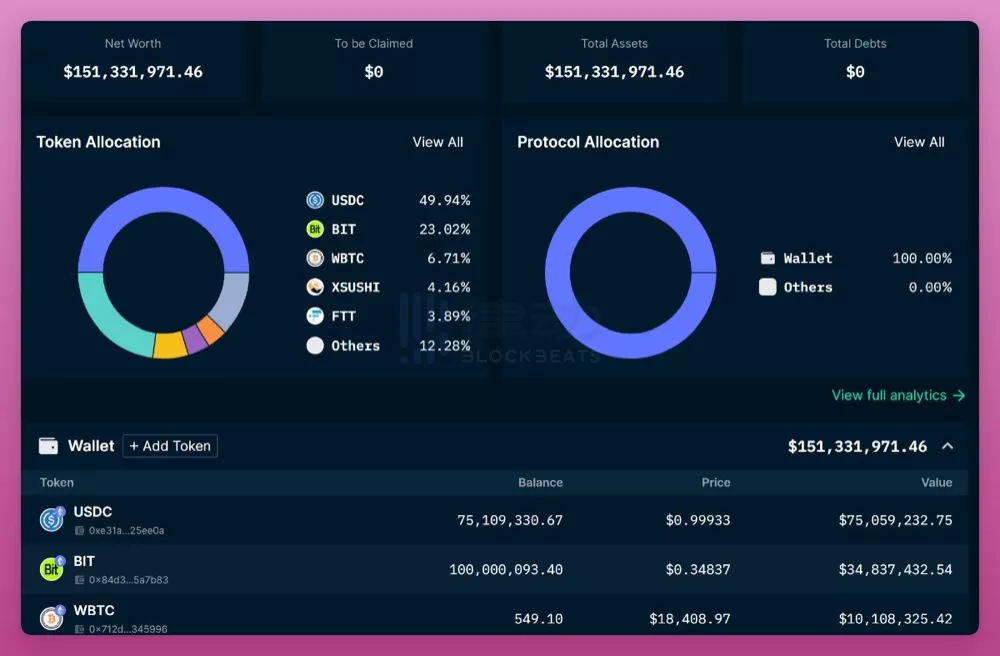Sort by the Price column header
The width and height of the screenshot is (1000, 656).
coord(716,483)
